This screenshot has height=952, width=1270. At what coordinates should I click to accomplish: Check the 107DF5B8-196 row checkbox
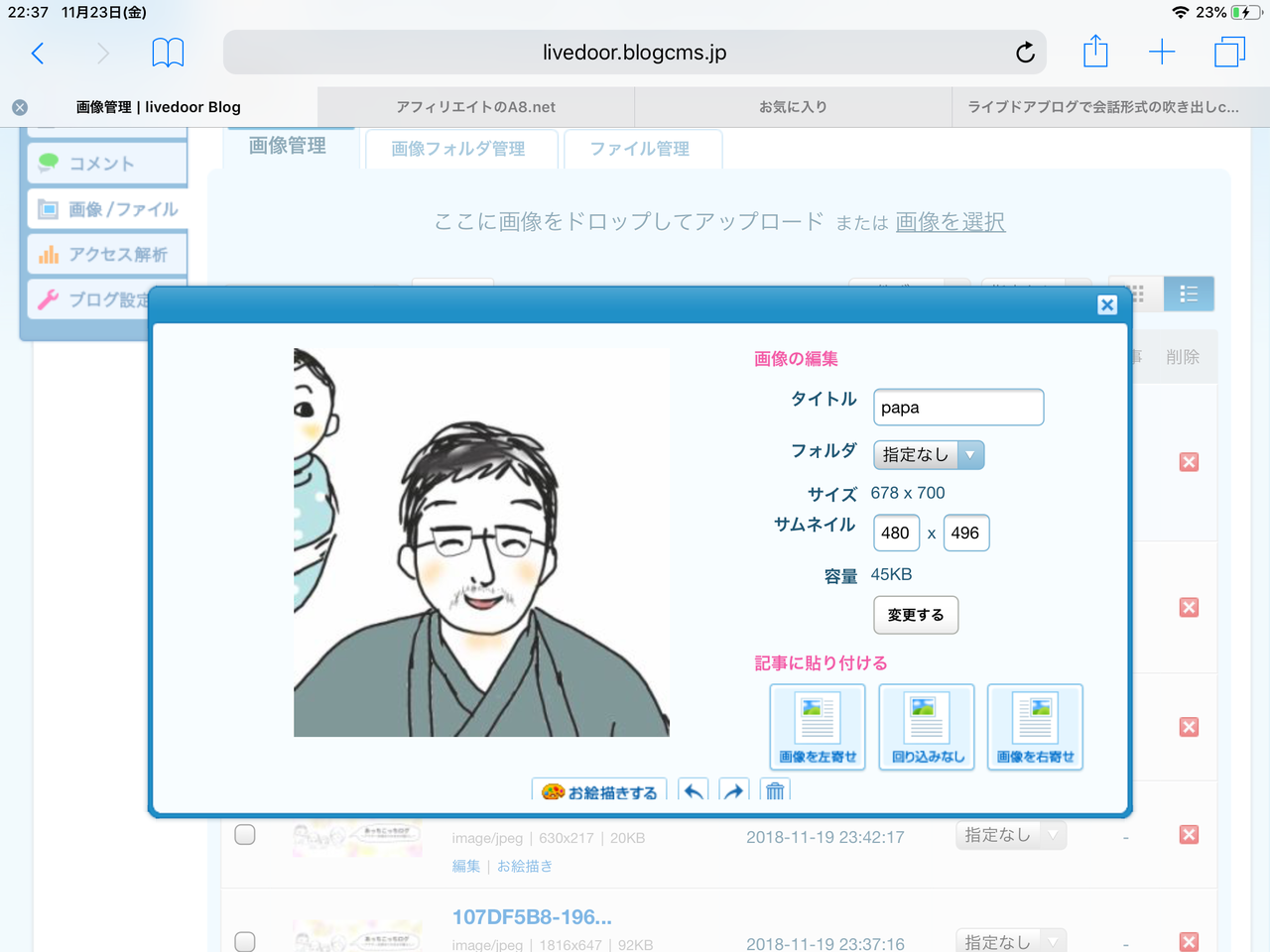click(245, 941)
